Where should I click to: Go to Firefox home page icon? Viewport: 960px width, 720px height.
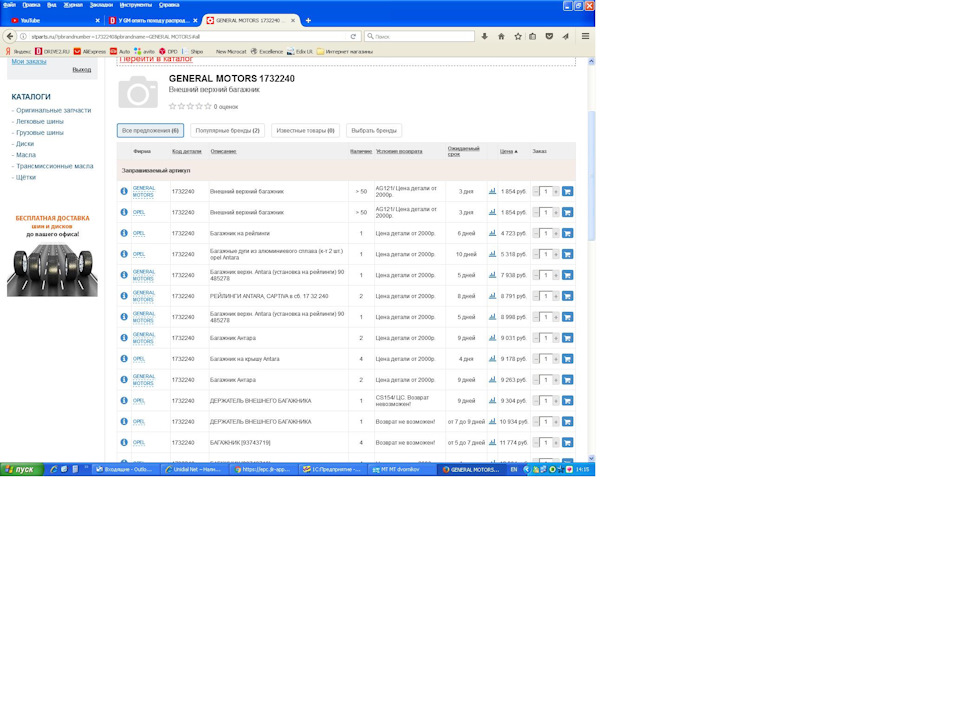(x=501, y=36)
